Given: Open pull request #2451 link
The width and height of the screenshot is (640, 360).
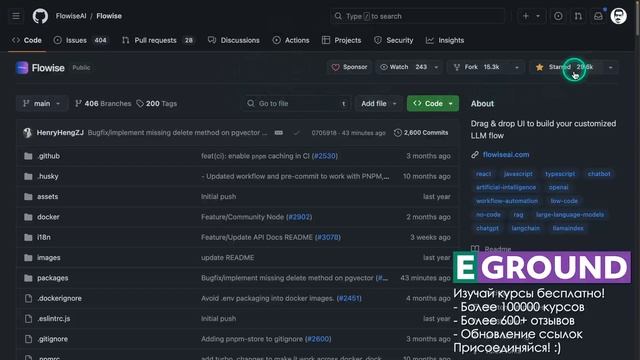Looking at the screenshot, I should pyautogui.click(x=349, y=298).
